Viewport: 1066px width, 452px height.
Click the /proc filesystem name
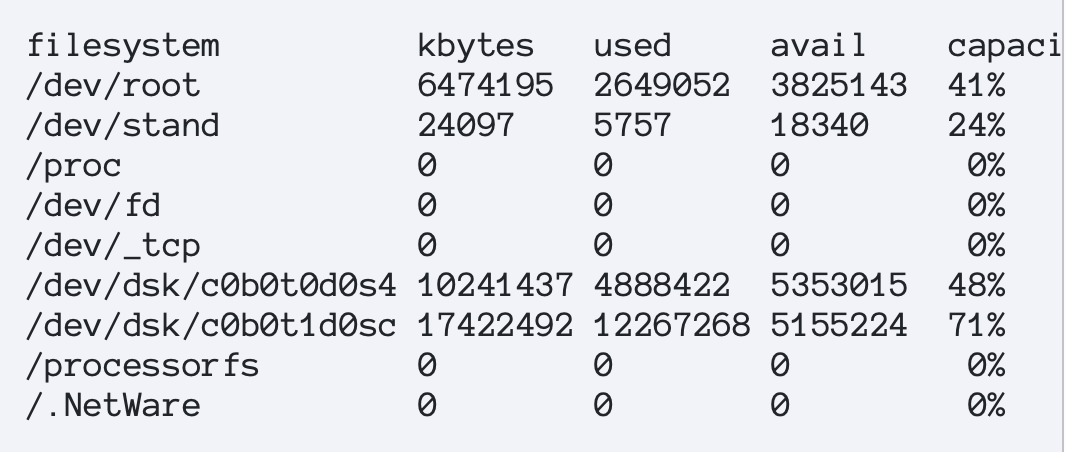[74, 166]
